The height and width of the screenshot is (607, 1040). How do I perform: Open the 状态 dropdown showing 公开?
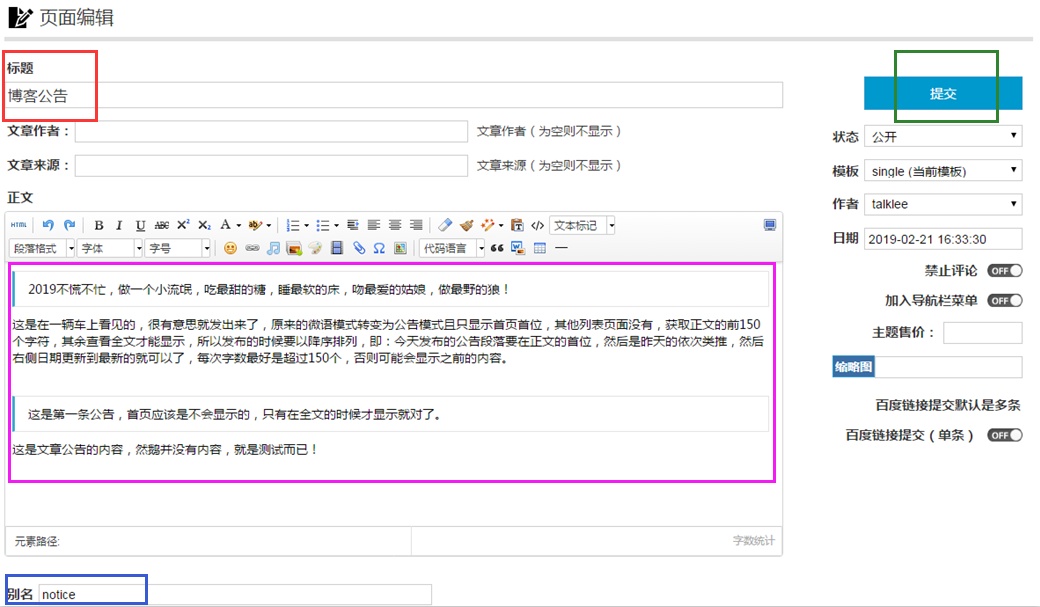coord(943,137)
